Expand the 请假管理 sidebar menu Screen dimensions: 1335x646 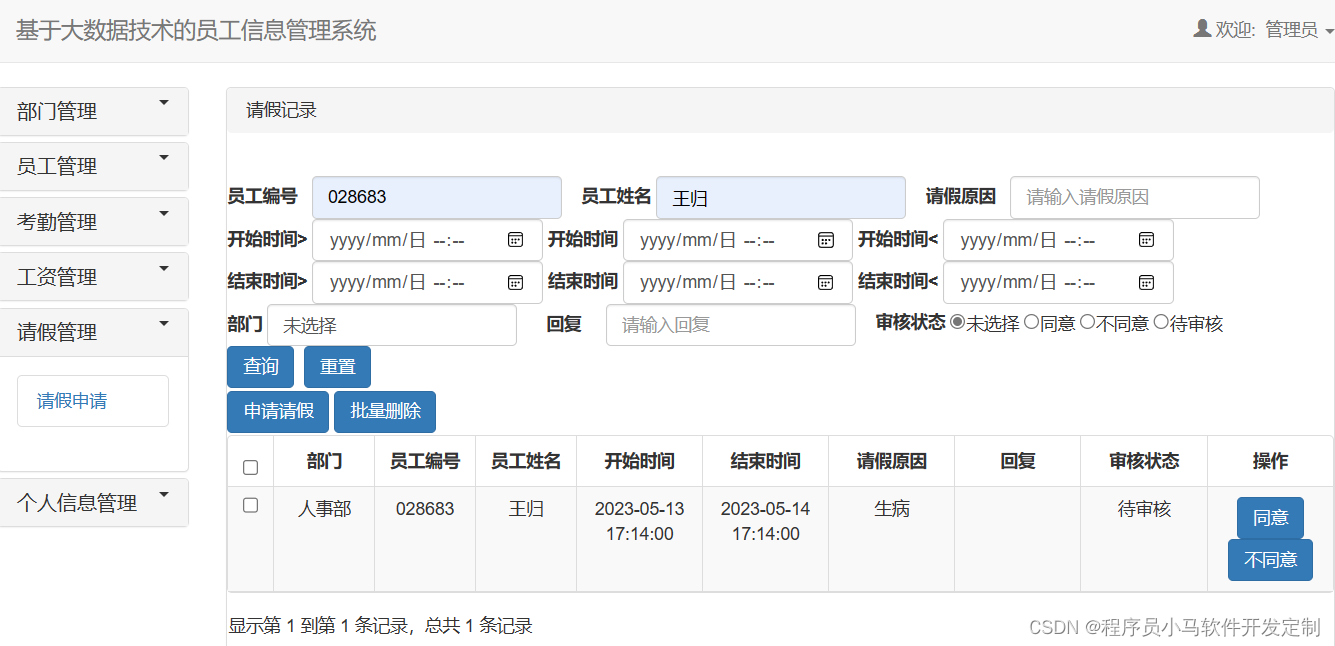point(94,331)
